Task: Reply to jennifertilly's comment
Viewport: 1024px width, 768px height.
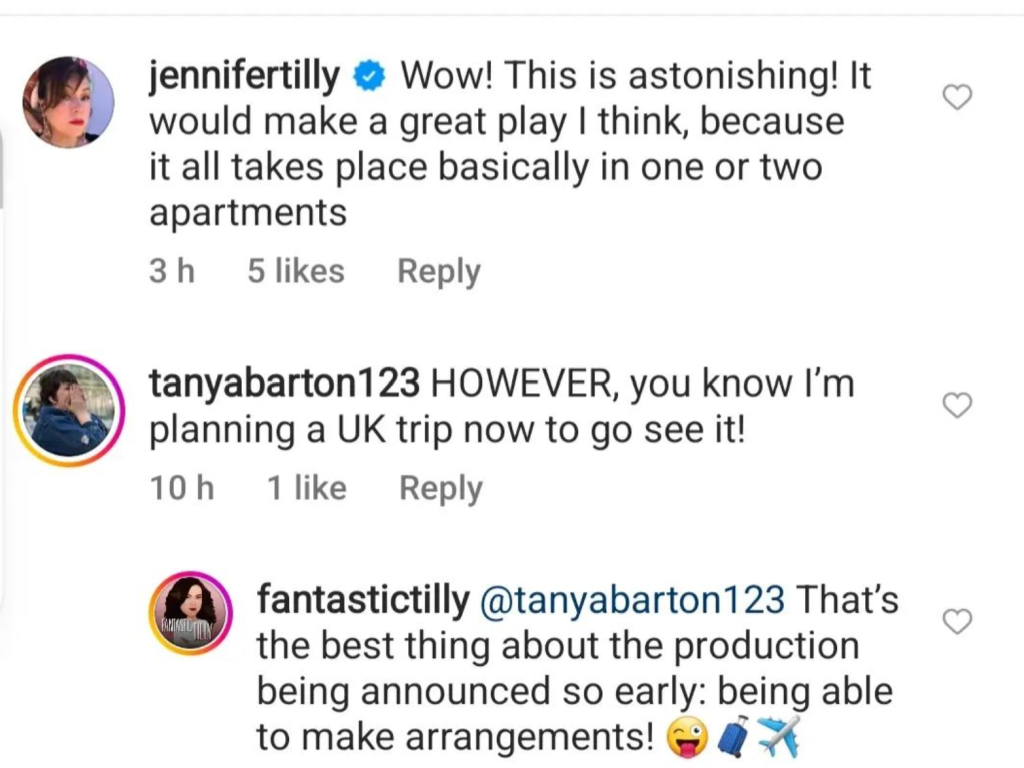Action: pyautogui.click(x=439, y=271)
